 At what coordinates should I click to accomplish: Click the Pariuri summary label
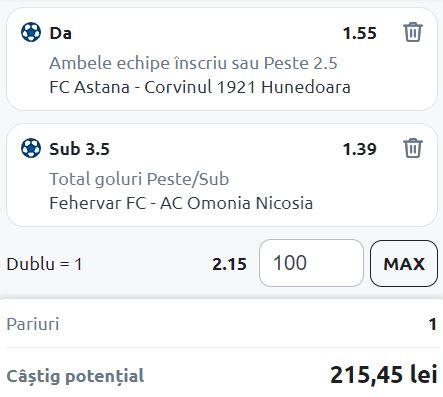33,324
